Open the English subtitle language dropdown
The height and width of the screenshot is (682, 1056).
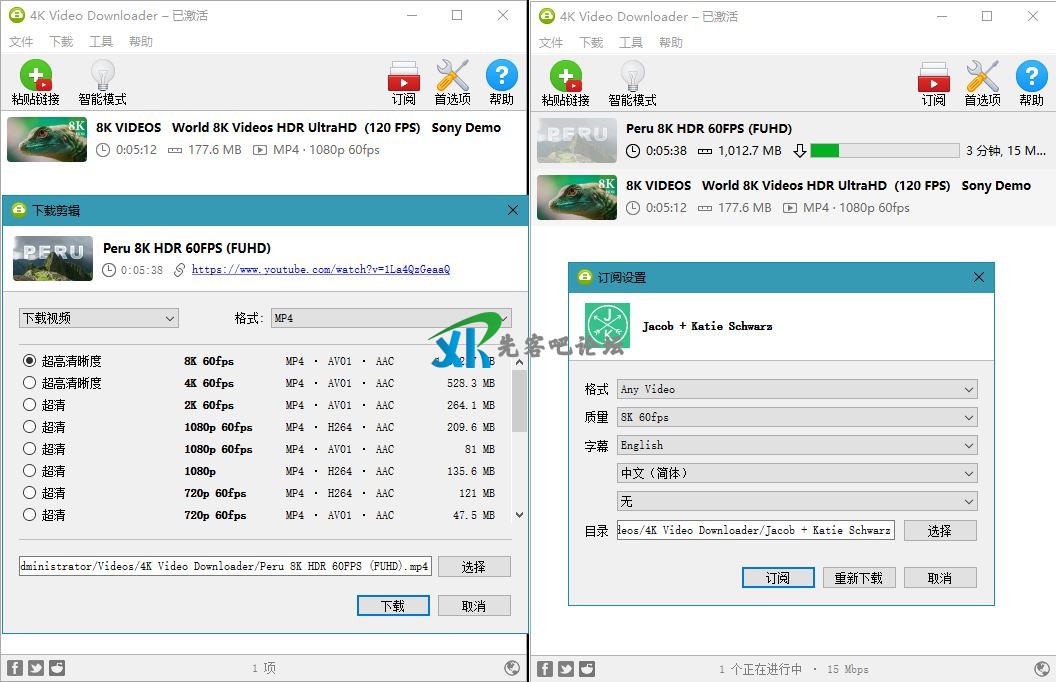[x=796, y=445]
